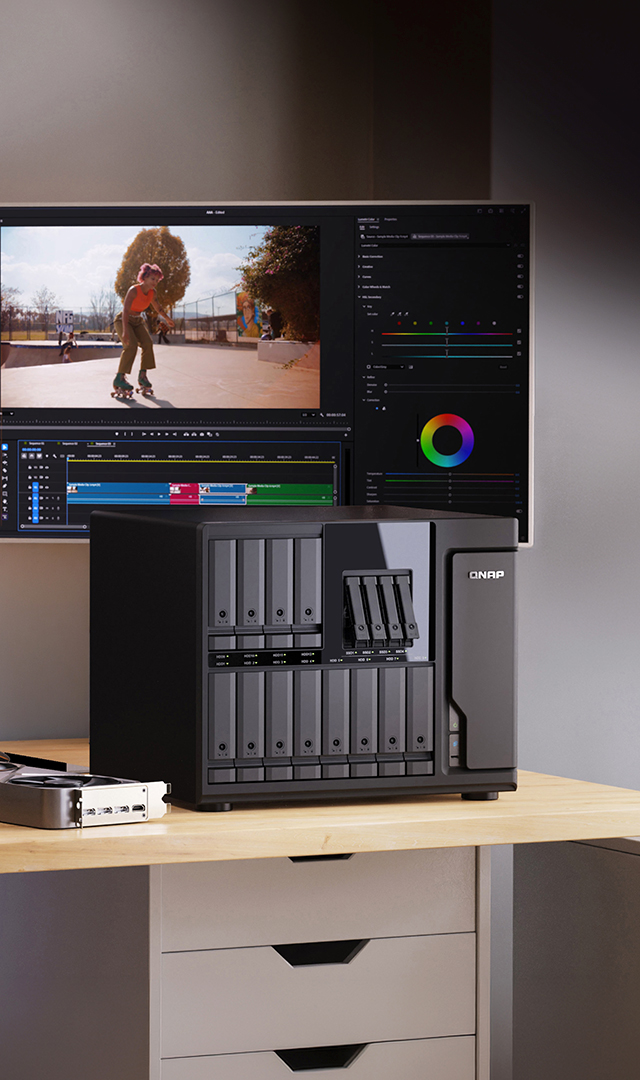This screenshot has width=640, height=1080.
Task: Click the add color eyedropper in HSL Secondary
Action: tap(399, 314)
